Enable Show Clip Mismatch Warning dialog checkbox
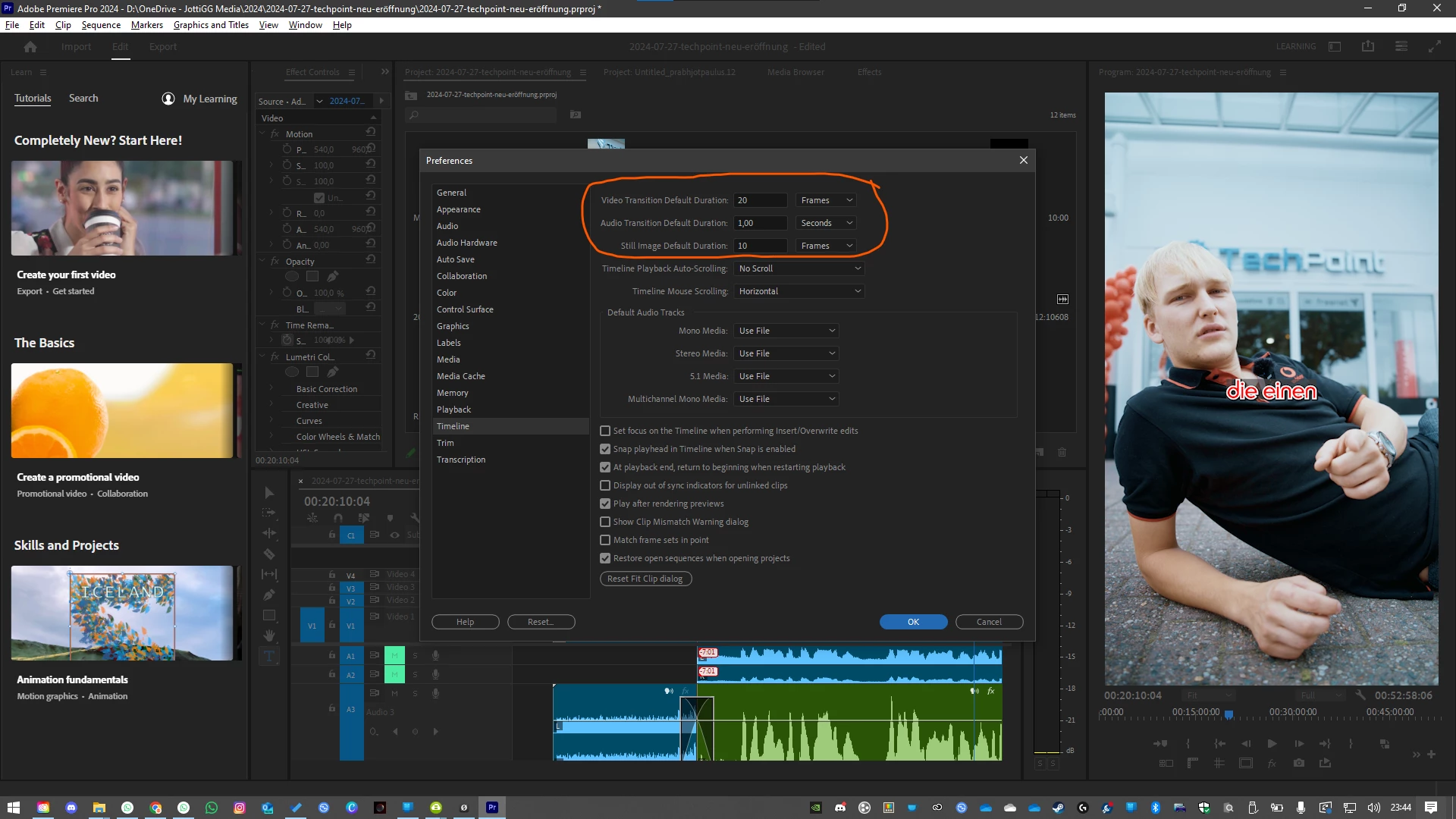Image resolution: width=1456 pixels, height=819 pixels. coord(605,522)
